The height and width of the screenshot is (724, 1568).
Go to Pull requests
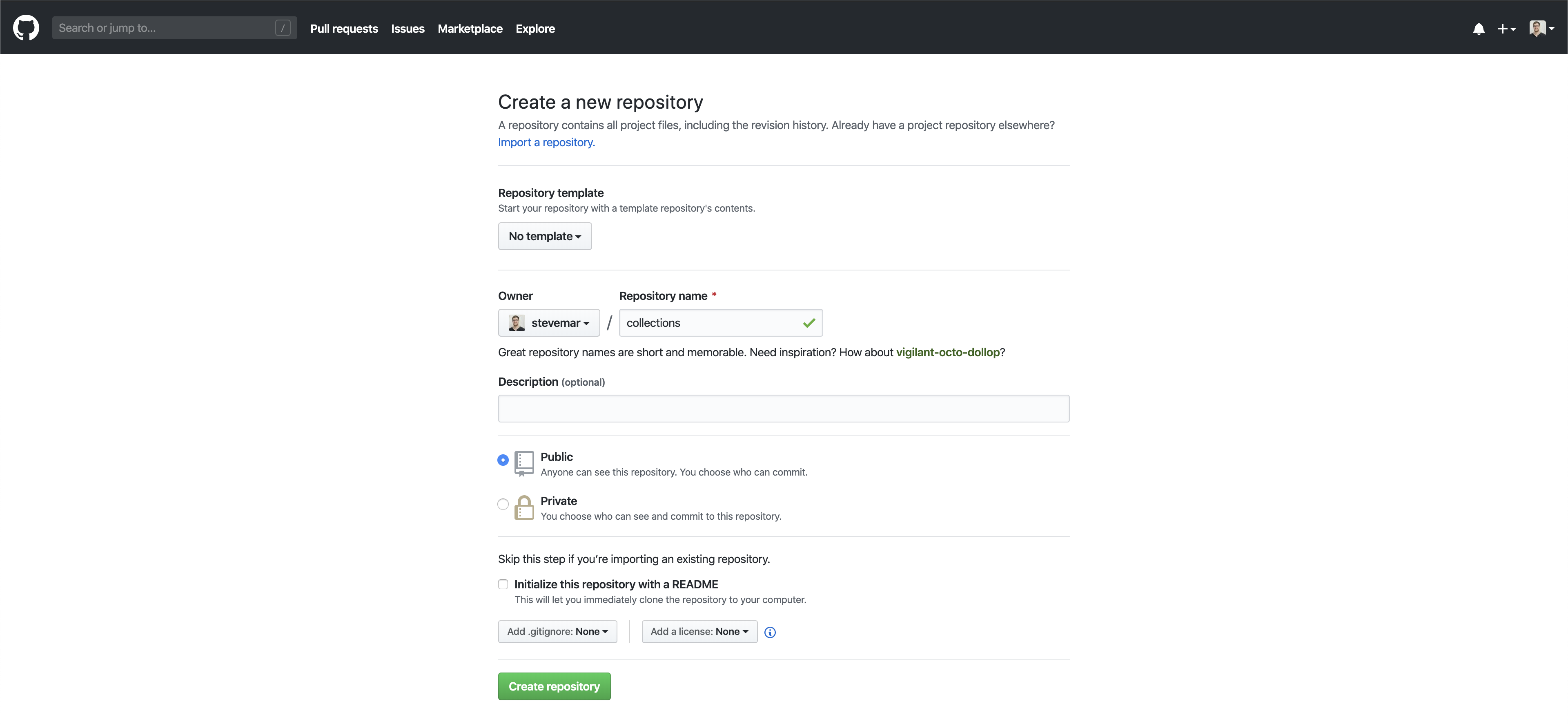point(344,29)
